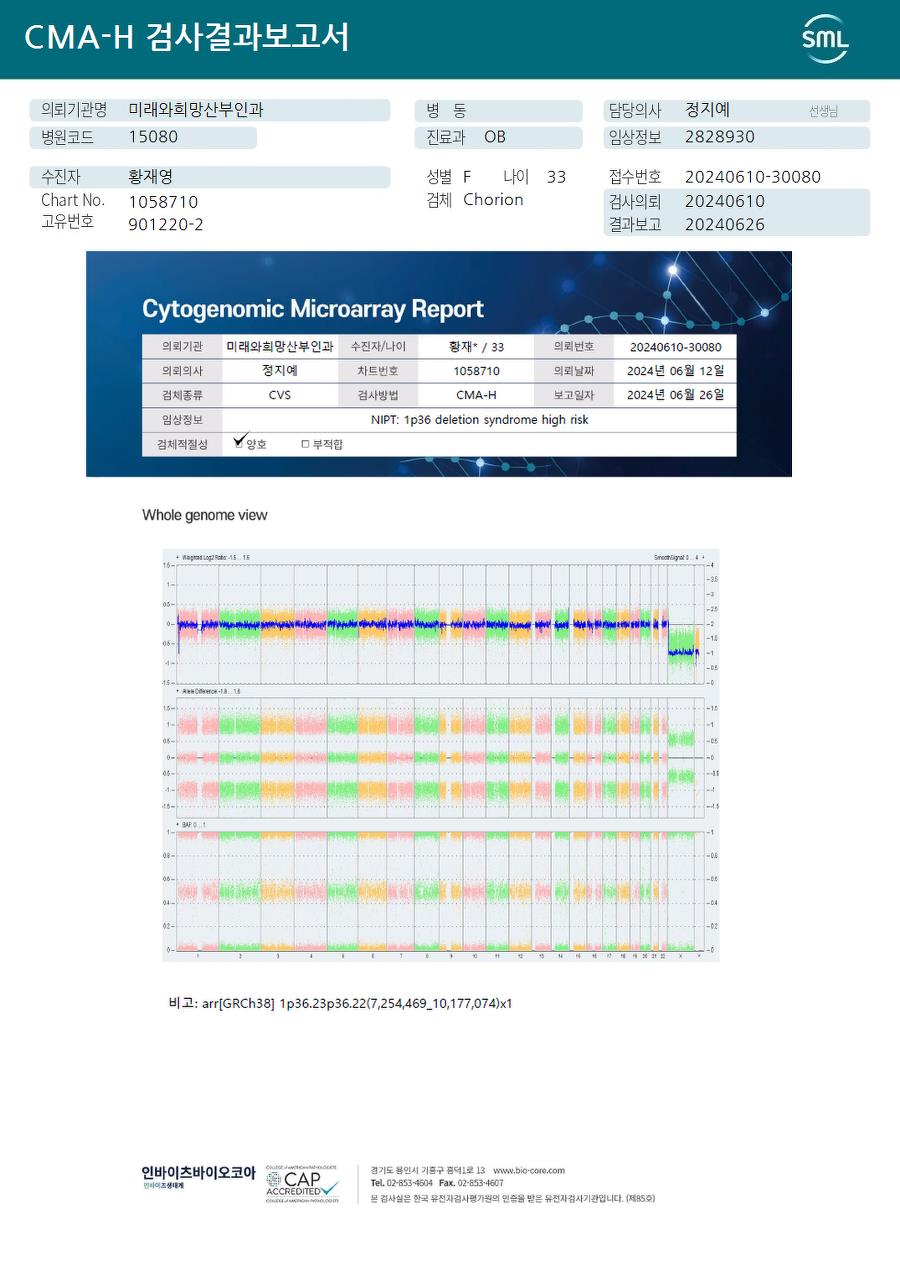Click the X chromosome deletion segment
Screen dimensions: 900x1271
point(683,651)
